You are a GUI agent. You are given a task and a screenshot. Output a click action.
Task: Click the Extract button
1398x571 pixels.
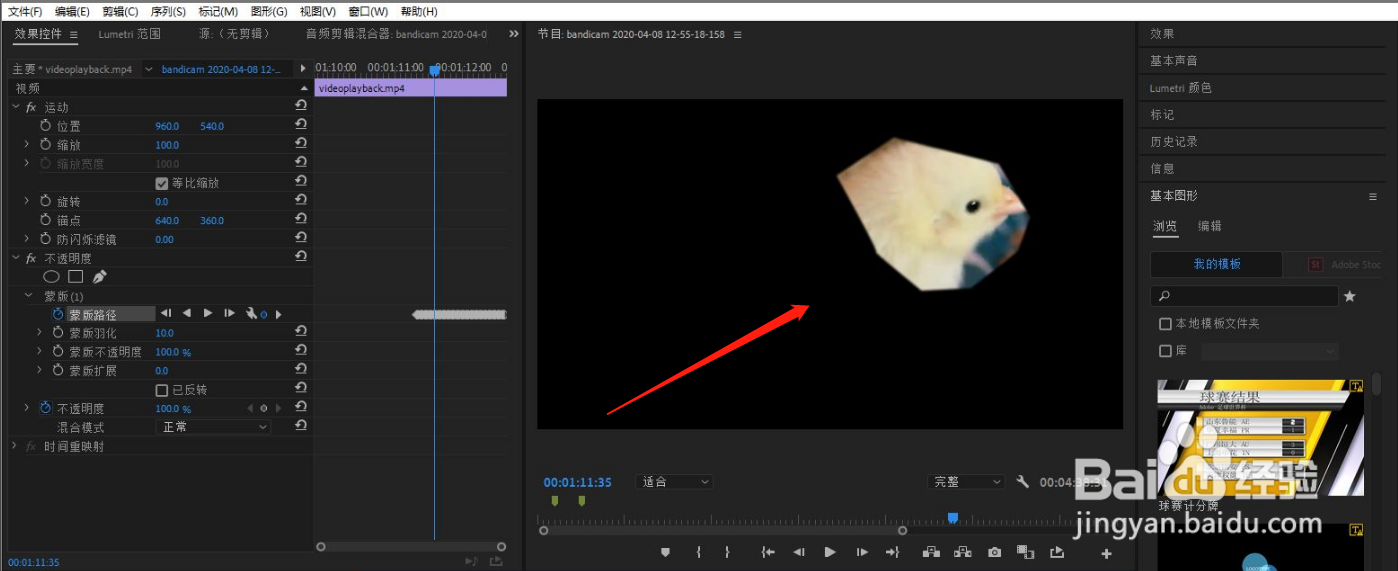click(963, 552)
